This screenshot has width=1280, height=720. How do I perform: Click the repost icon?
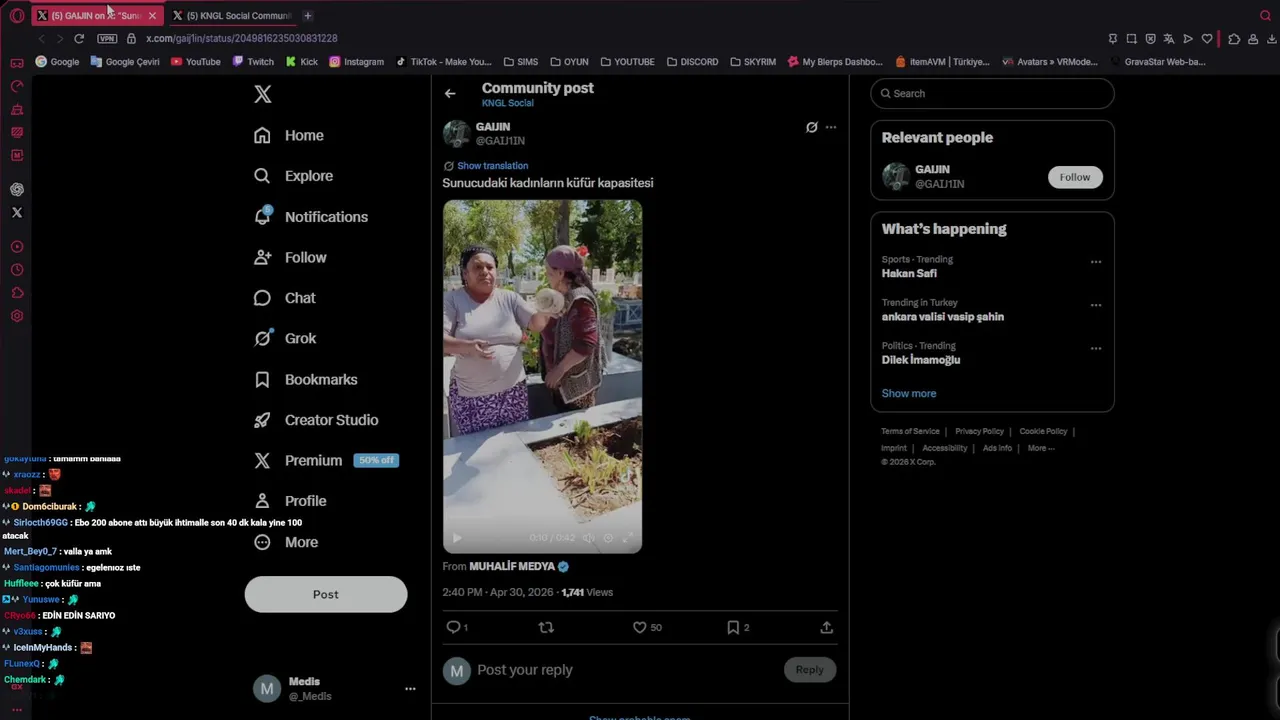[546, 627]
